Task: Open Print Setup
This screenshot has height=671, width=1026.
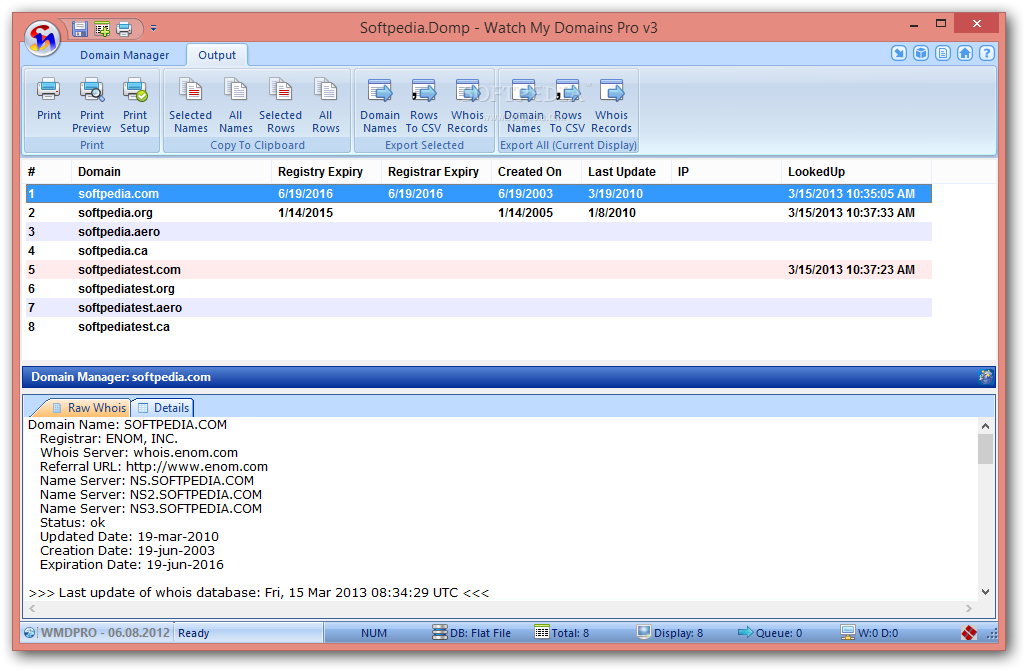Action: [x=135, y=105]
